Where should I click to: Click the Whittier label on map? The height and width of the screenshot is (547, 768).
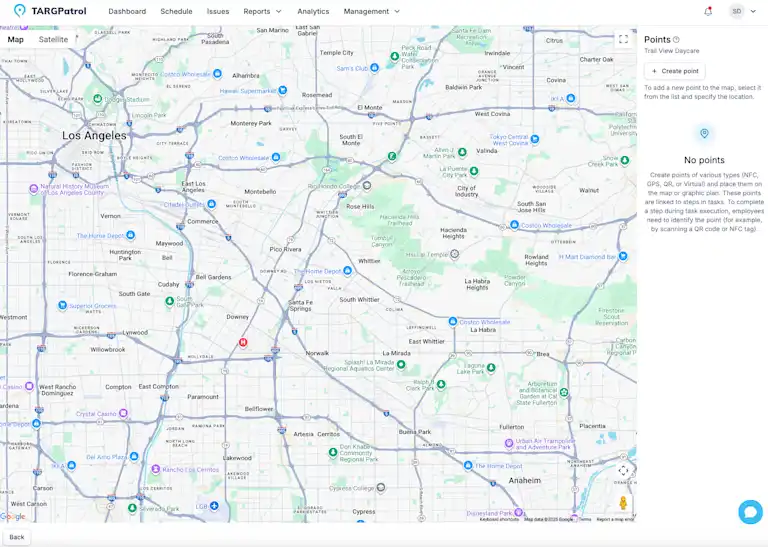coord(369,261)
